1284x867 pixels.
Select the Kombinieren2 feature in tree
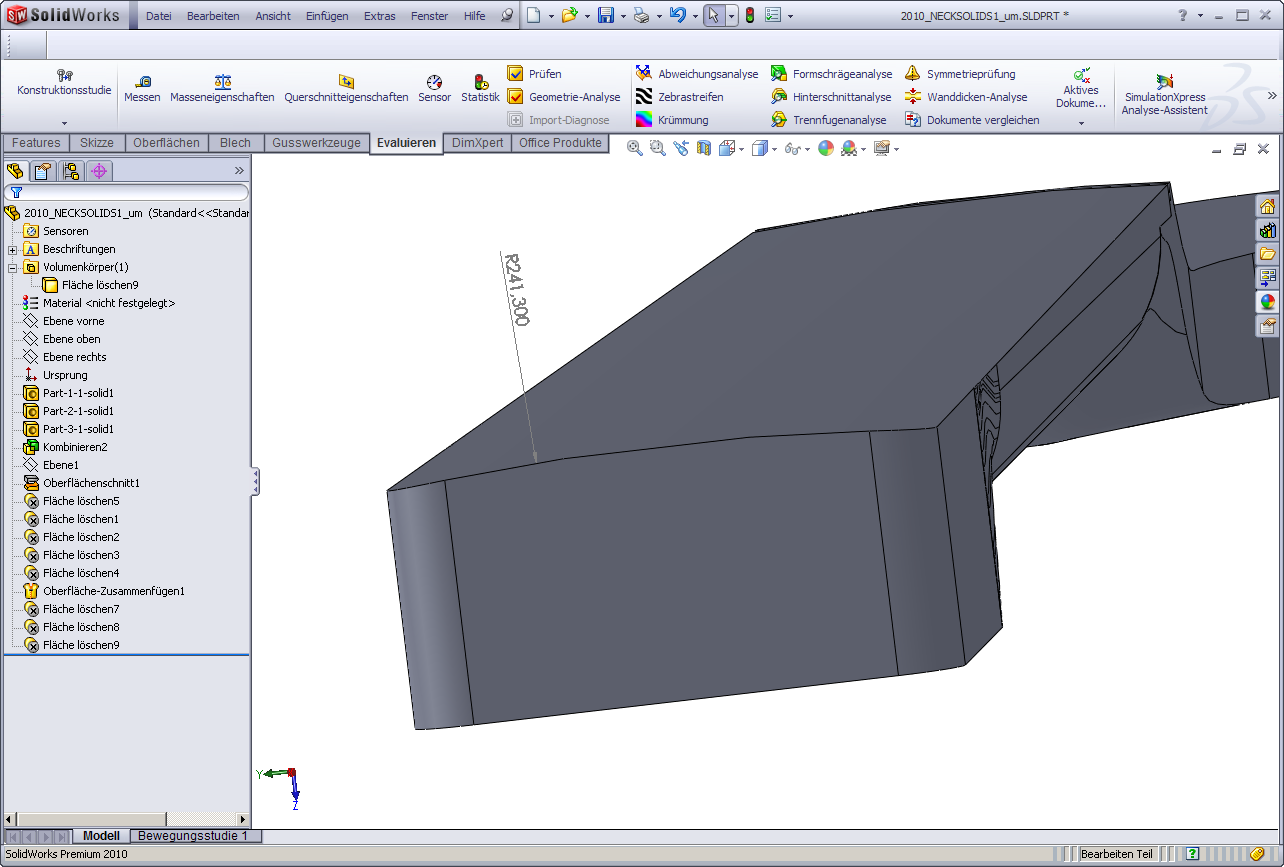point(74,447)
